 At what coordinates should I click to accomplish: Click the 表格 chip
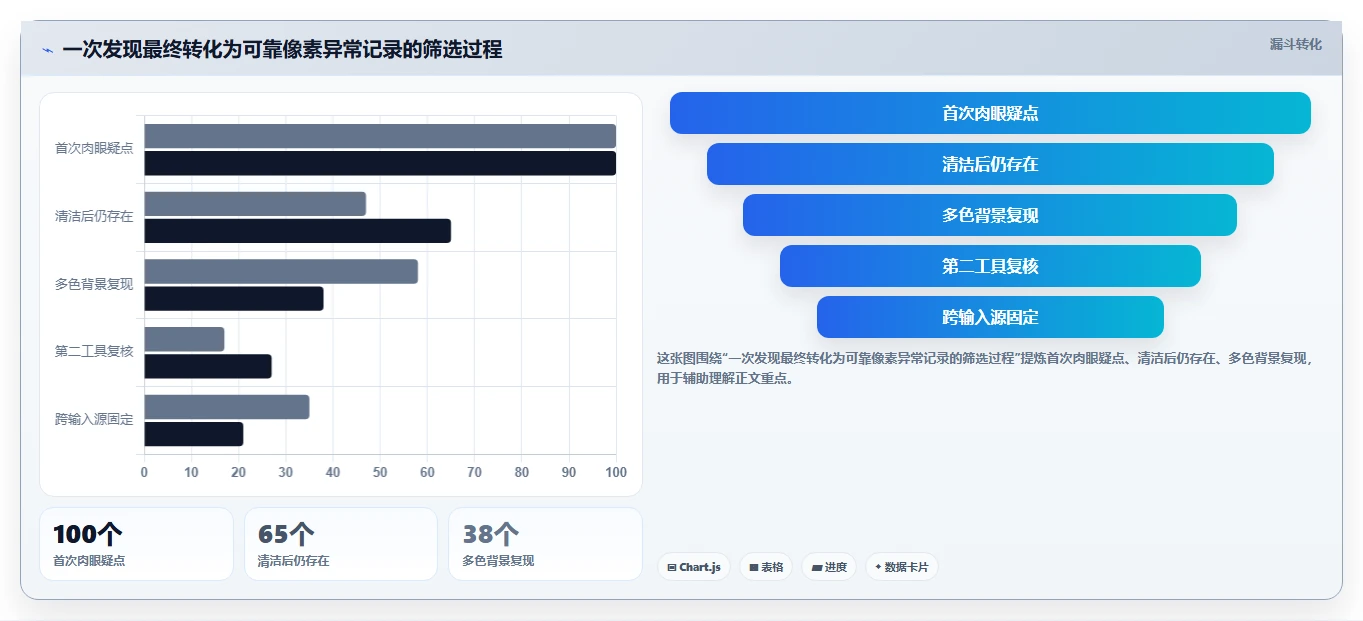(x=766, y=567)
